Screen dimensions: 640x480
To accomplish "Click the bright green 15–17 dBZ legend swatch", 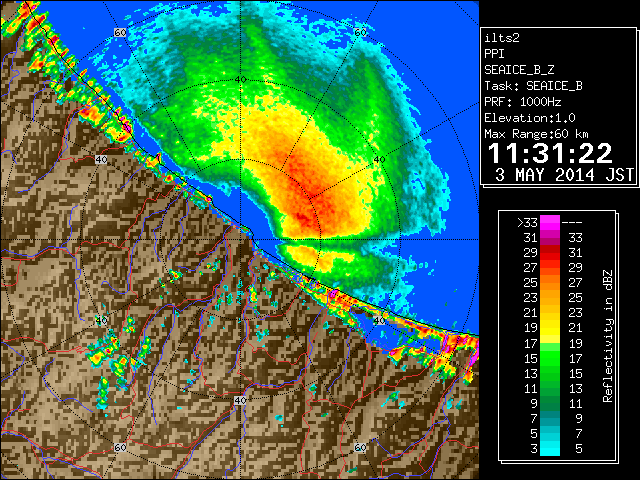I will (550, 358).
